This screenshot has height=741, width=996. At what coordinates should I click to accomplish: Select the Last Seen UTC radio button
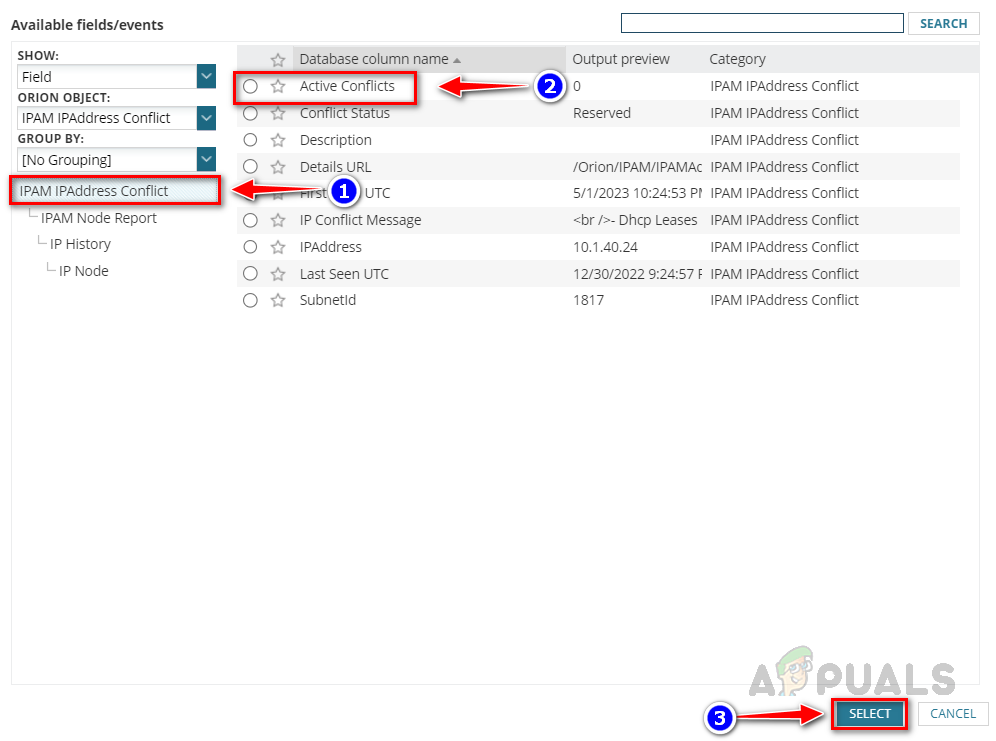point(250,274)
